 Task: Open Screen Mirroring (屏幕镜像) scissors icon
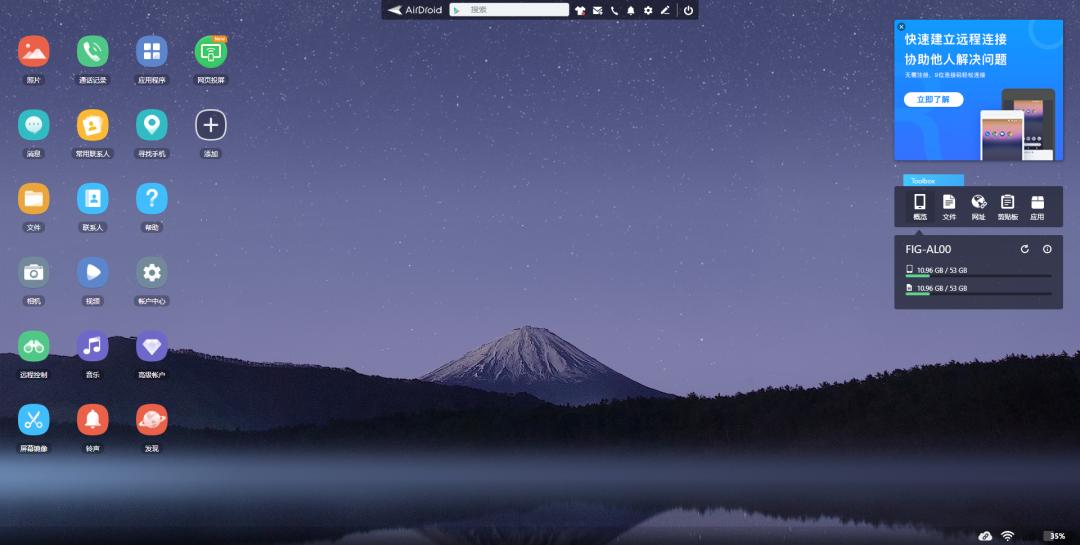click(34, 420)
